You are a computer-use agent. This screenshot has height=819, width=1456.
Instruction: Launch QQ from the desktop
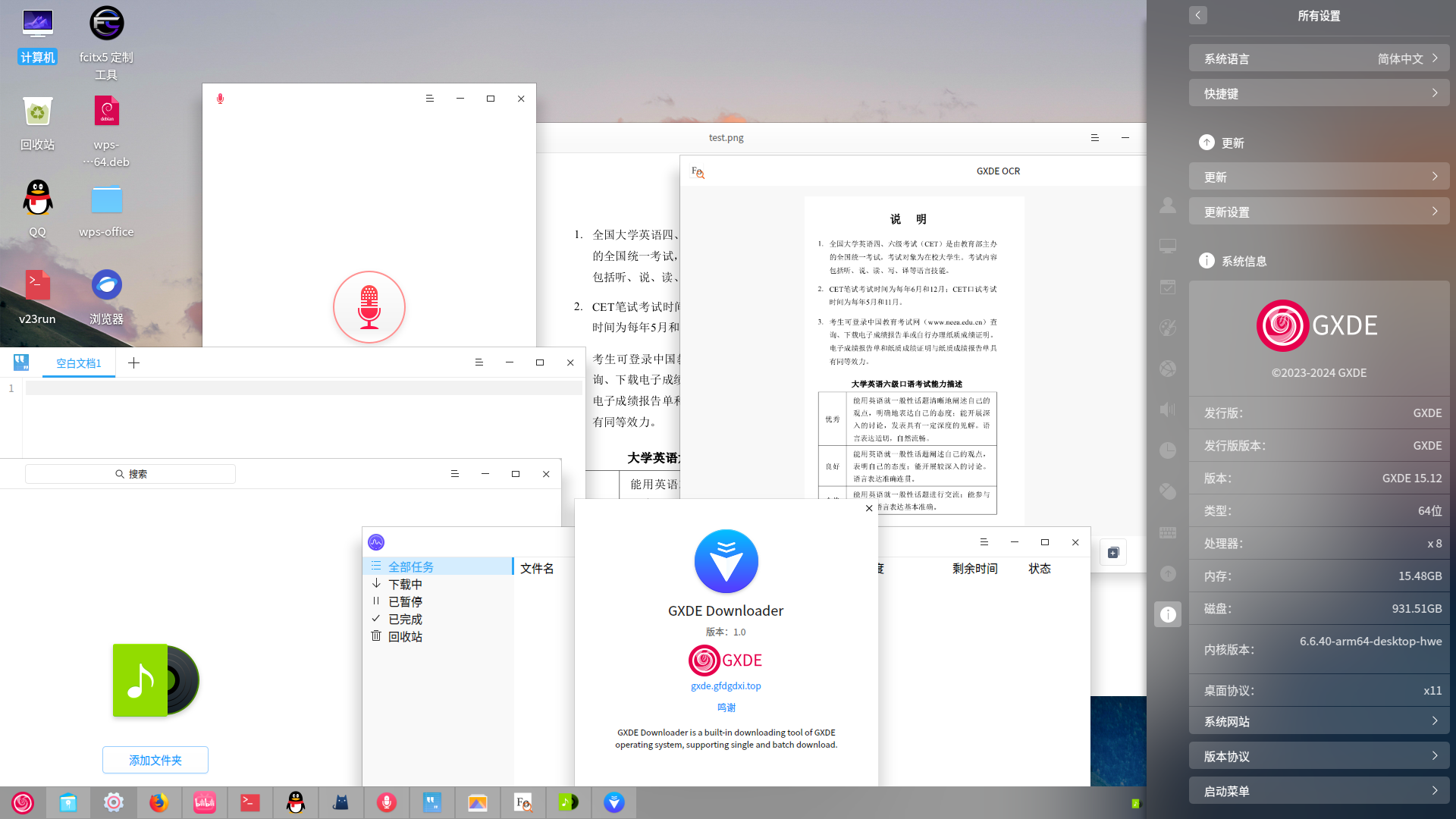(37, 209)
